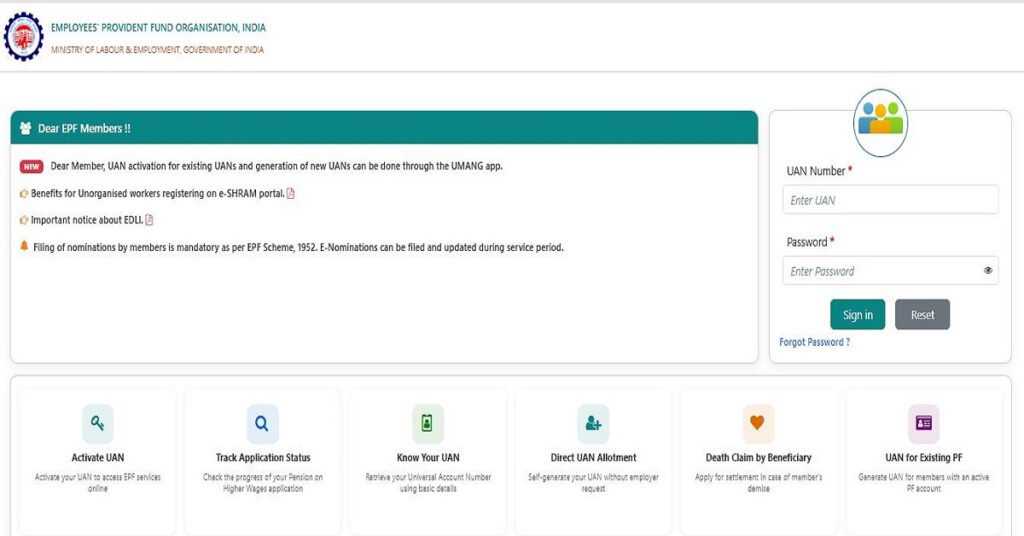Click the bell icon beside the nominations notice
The image size is (1024, 536).
click(x=24, y=246)
